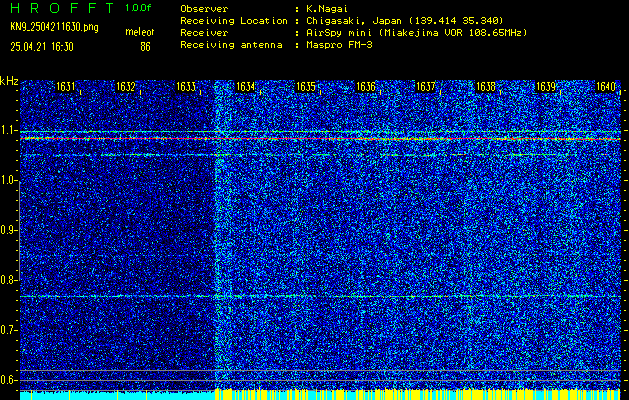This screenshot has height=400, width=629.
Task: Click the cyan noise-level bar at bottom left
Action: pyautogui.click(x=118, y=396)
